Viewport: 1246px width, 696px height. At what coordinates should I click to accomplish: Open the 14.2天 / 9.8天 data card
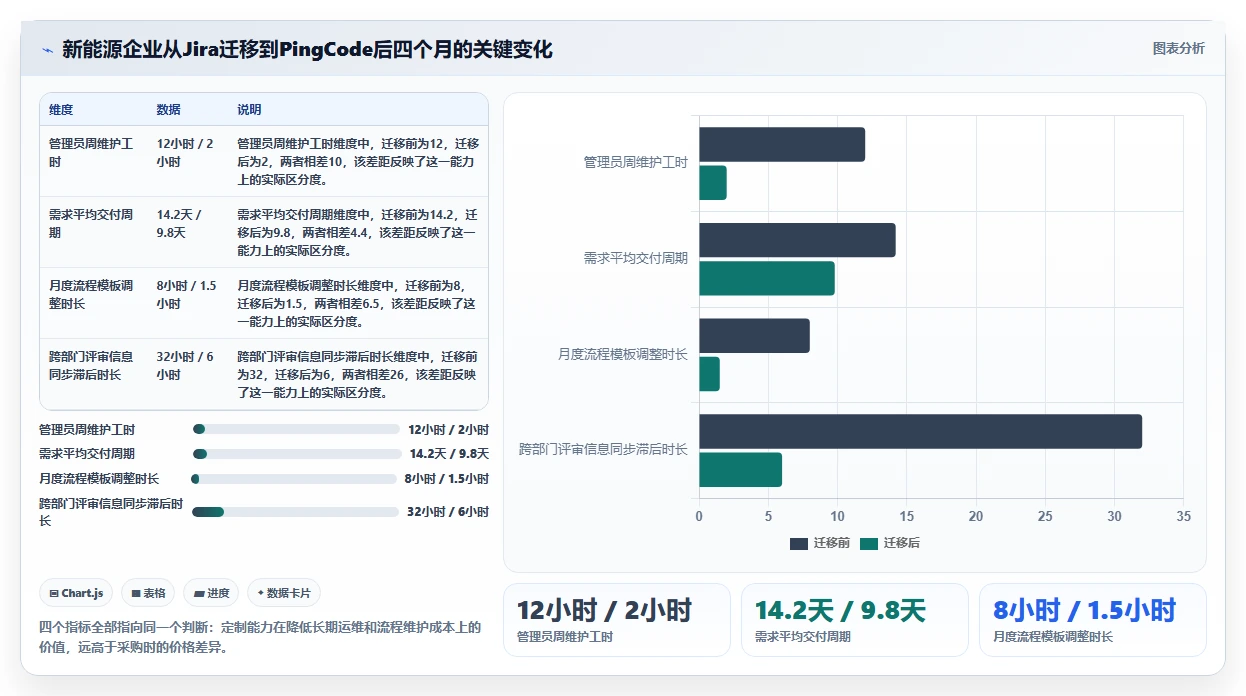[x=855, y=620]
